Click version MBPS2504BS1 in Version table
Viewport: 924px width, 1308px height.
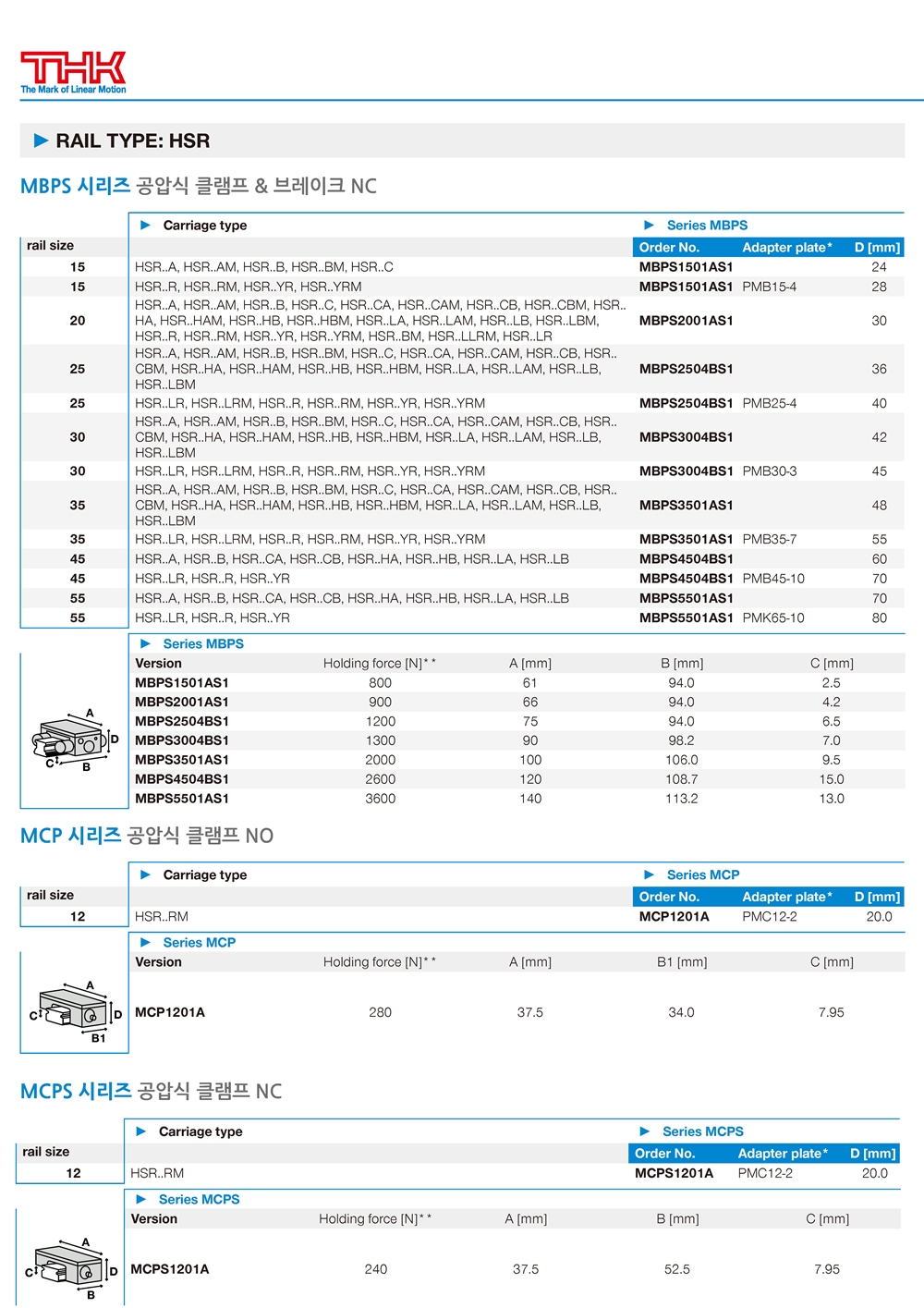(x=182, y=722)
